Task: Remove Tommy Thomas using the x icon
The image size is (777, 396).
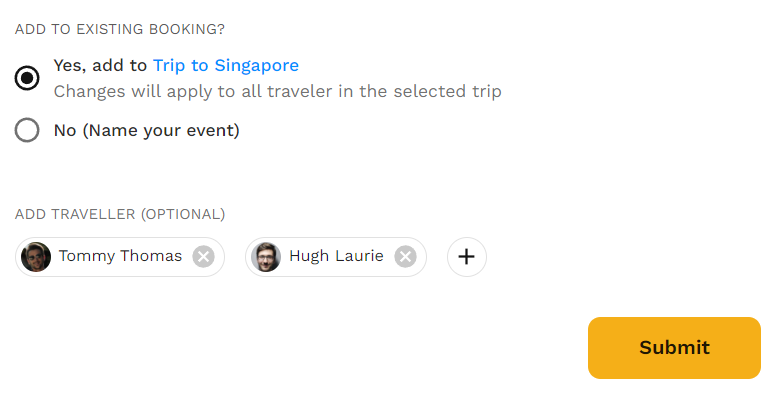Action: (203, 257)
